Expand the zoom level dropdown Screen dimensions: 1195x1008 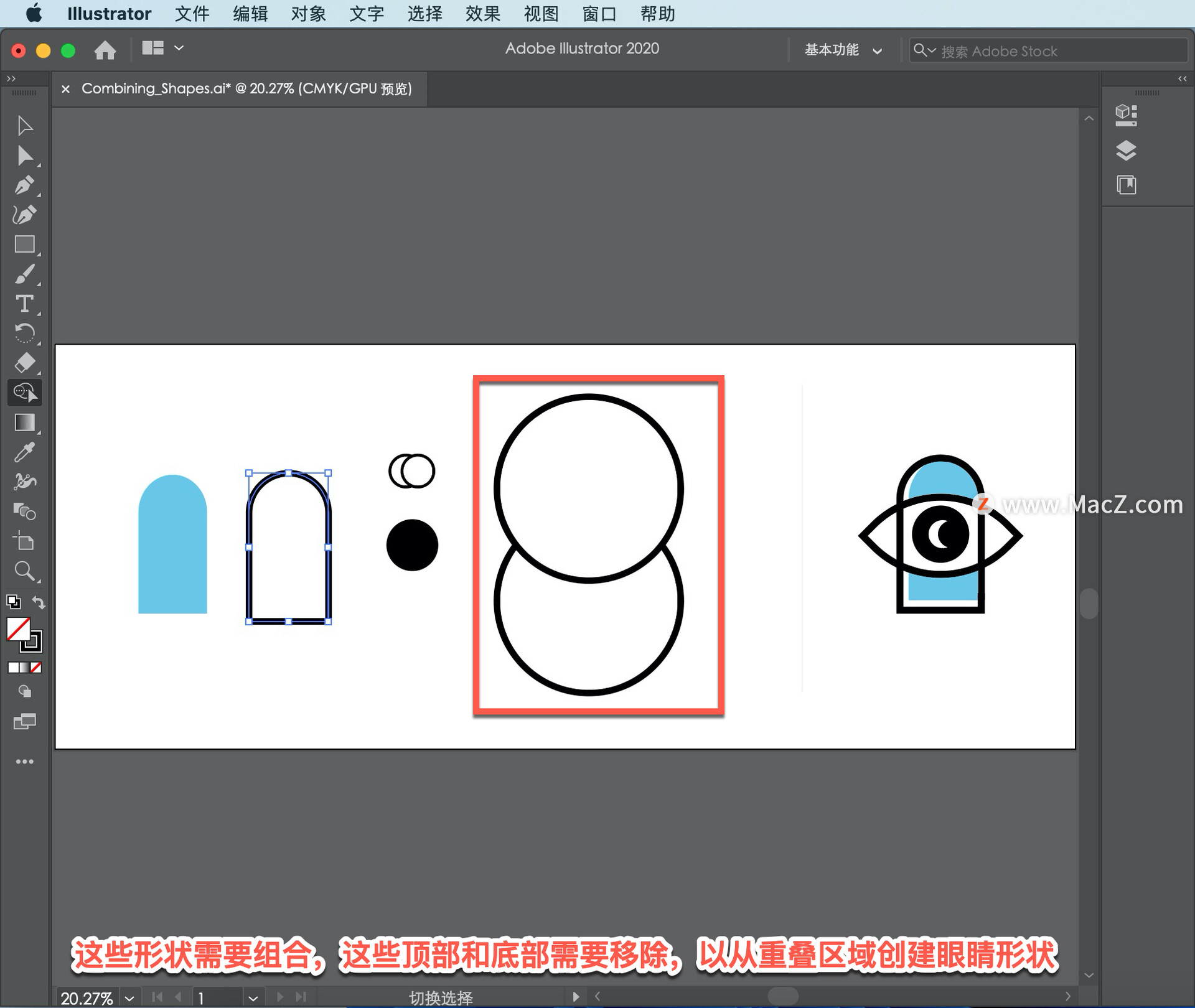tap(129, 998)
